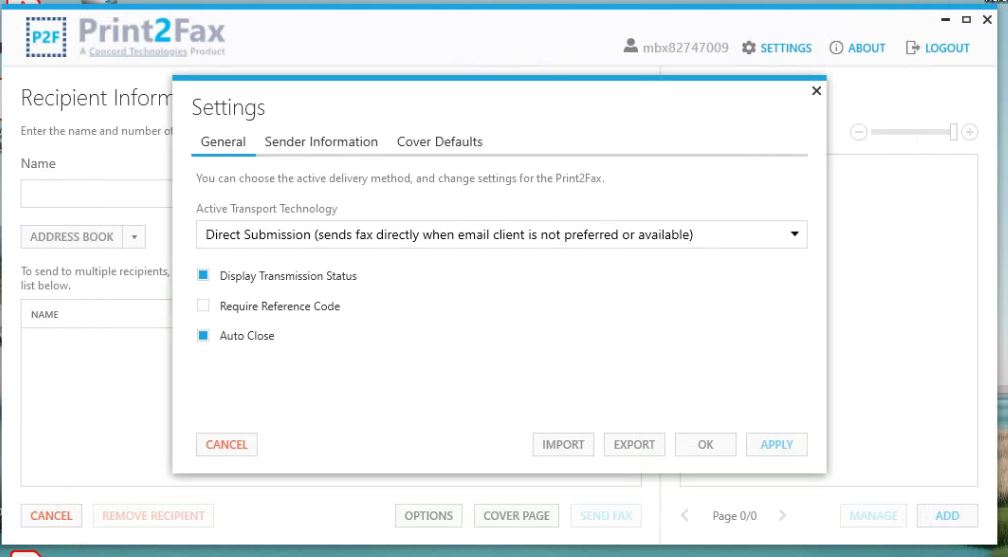The height and width of the screenshot is (557, 1008).
Task: Open Active Transport Technology dropdown
Action: (501, 235)
